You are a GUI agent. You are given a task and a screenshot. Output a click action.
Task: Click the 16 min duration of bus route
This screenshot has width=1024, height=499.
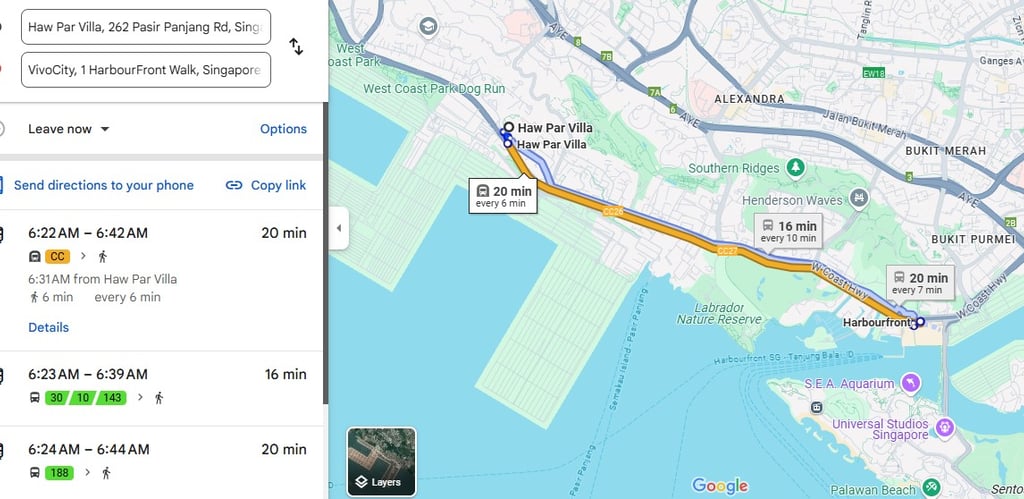tap(285, 374)
